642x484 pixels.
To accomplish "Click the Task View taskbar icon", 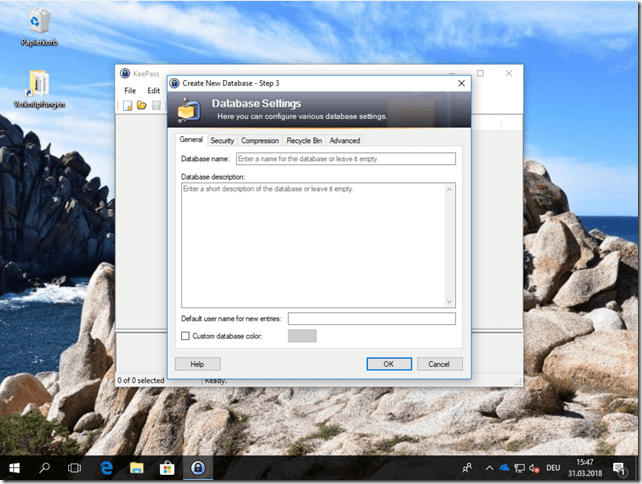I will 74,467.
